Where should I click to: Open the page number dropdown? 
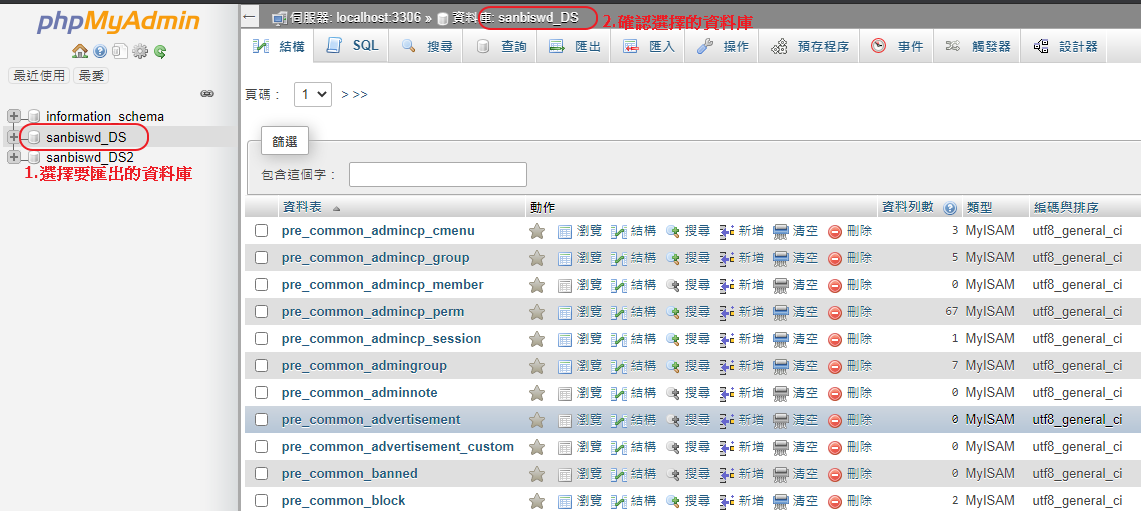click(x=313, y=94)
